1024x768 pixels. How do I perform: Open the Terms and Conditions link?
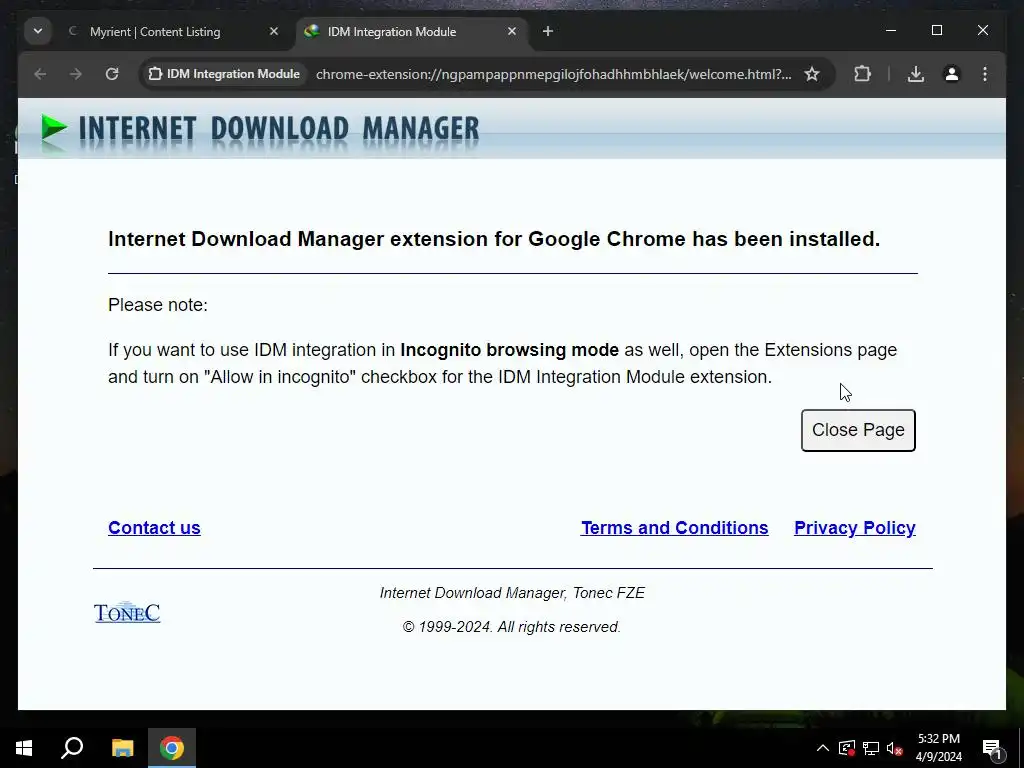pos(675,528)
